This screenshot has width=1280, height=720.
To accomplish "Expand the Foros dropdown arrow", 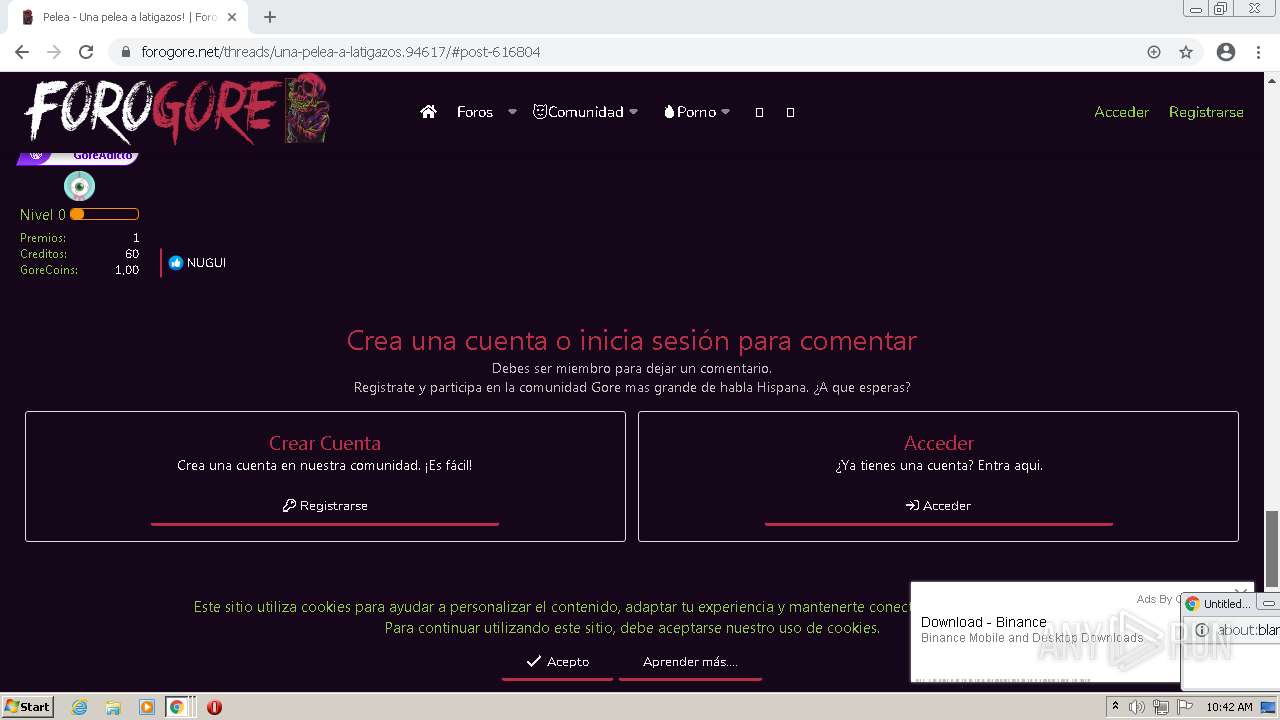I will coord(512,112).
